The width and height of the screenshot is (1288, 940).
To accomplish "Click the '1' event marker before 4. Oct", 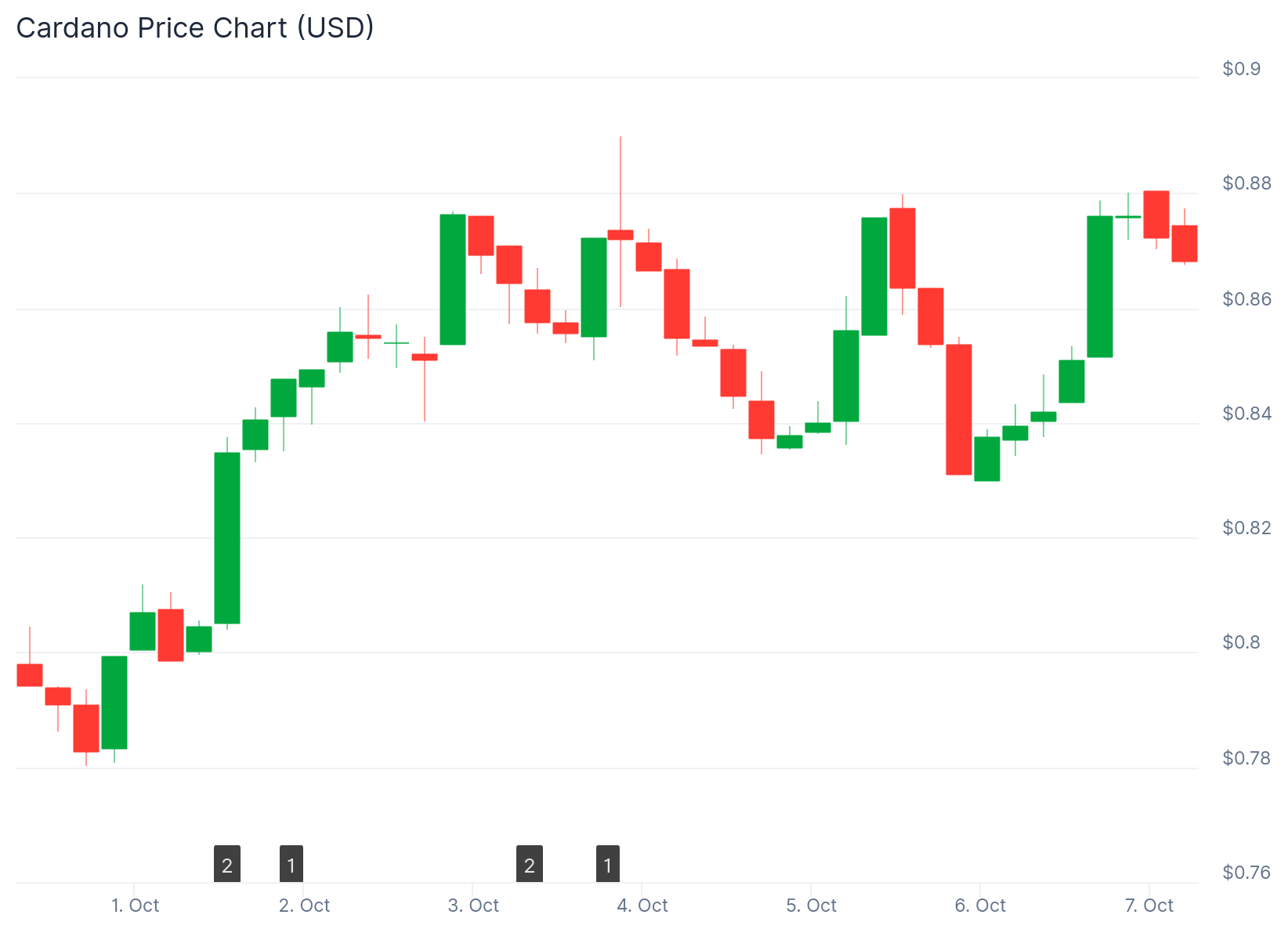I will [x=608, y=864].
